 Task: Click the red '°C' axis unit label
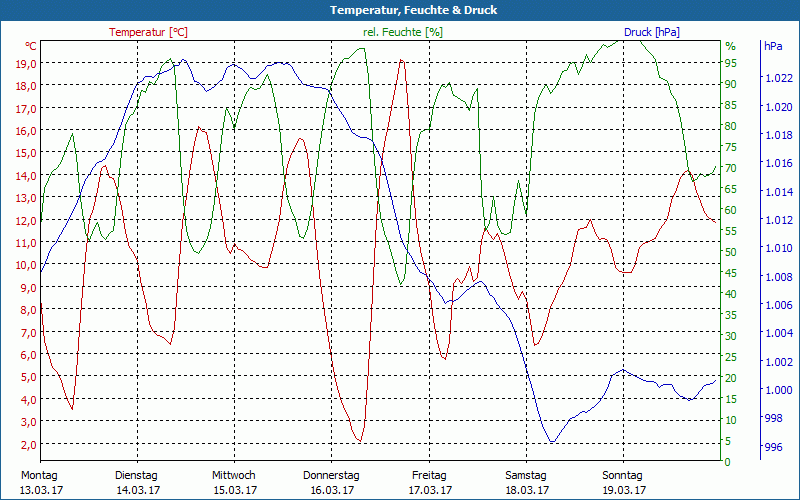(31, 46)
